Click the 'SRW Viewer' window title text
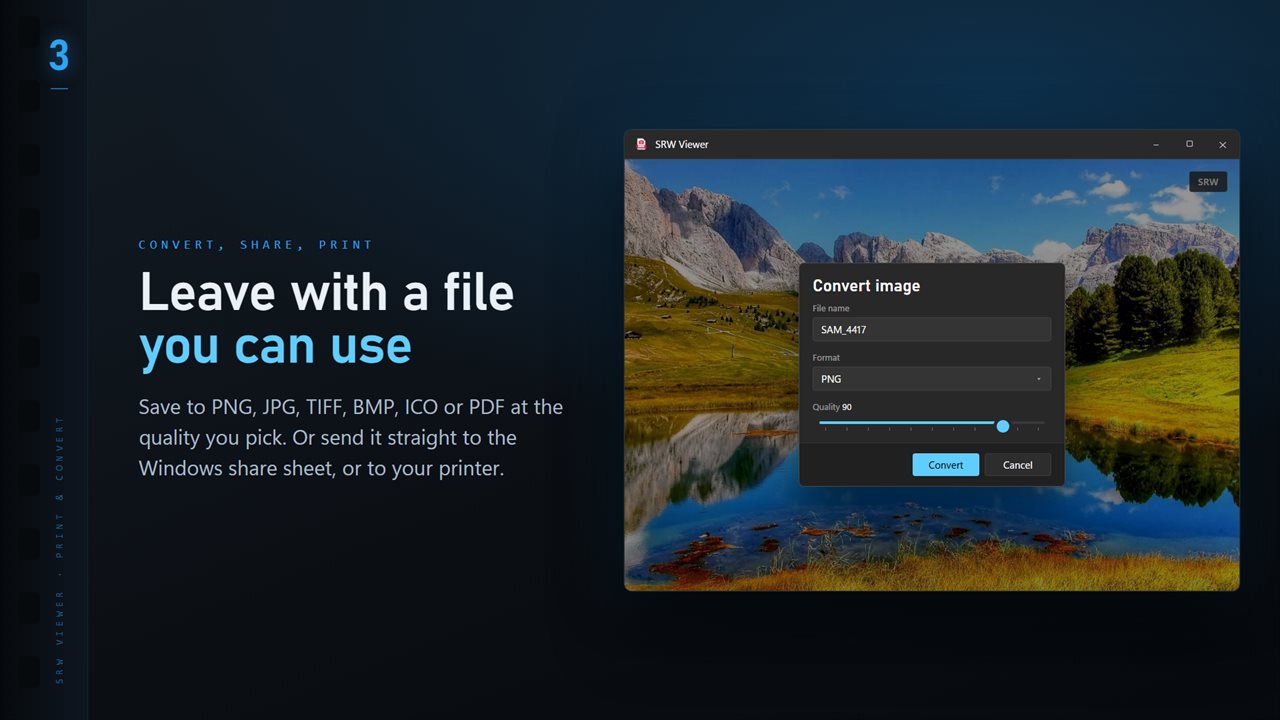Image resolution: width=1280 pixels, height=720 pixels. 682,144
